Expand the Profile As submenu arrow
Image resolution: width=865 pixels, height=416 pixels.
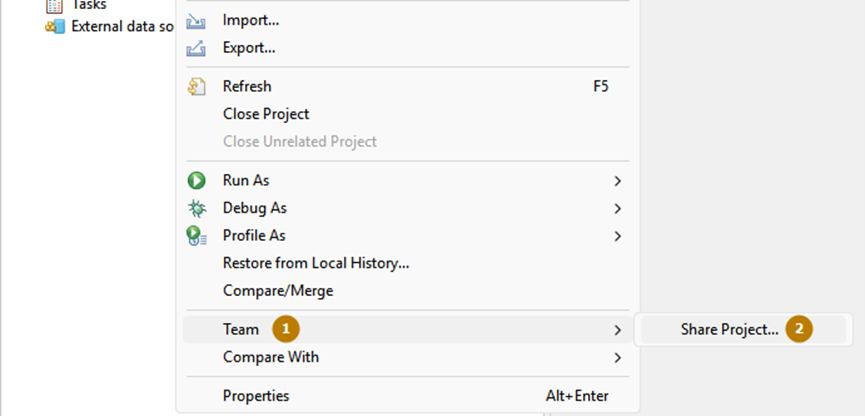pos(618,236)
